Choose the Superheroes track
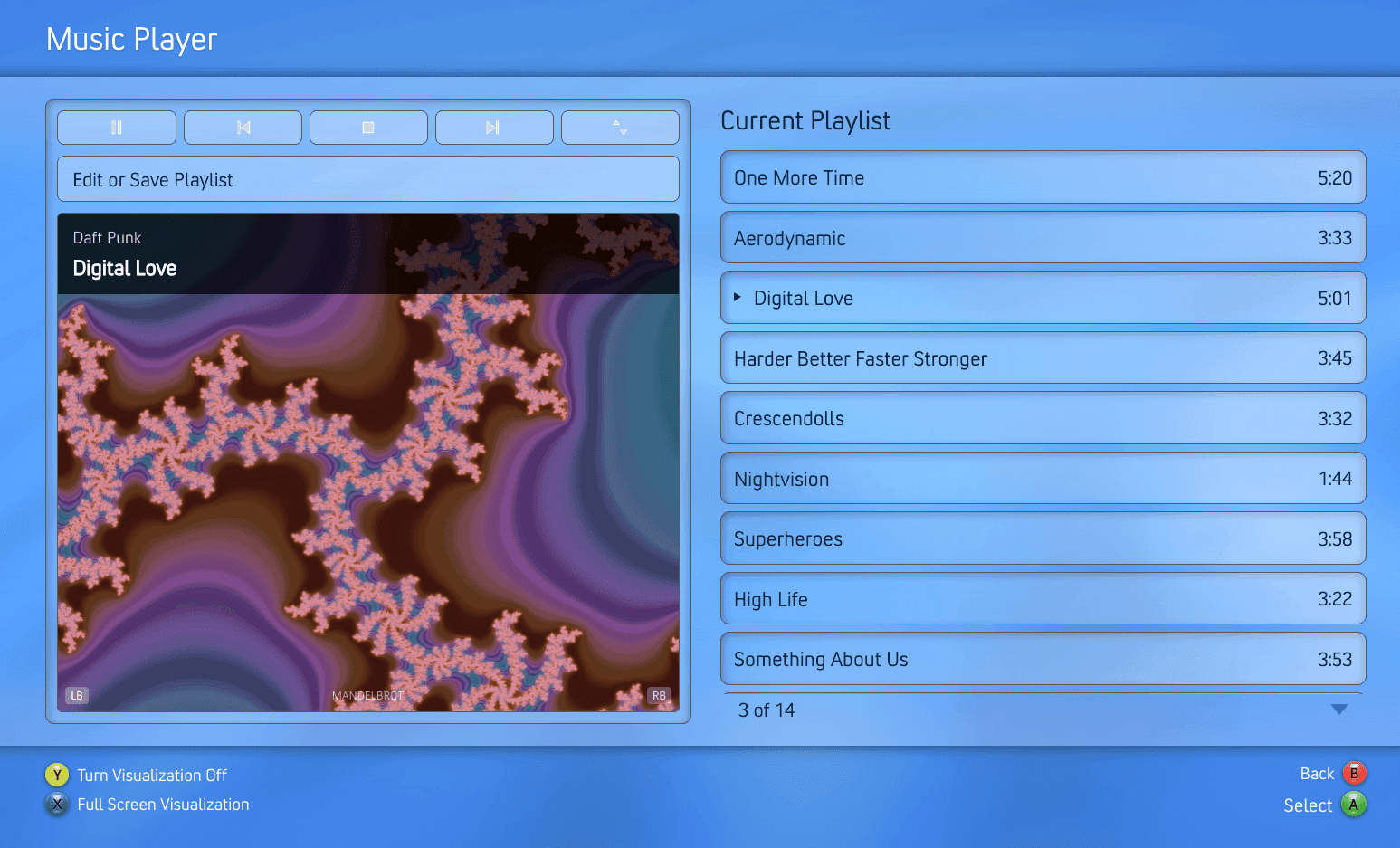 (1043, 538)
